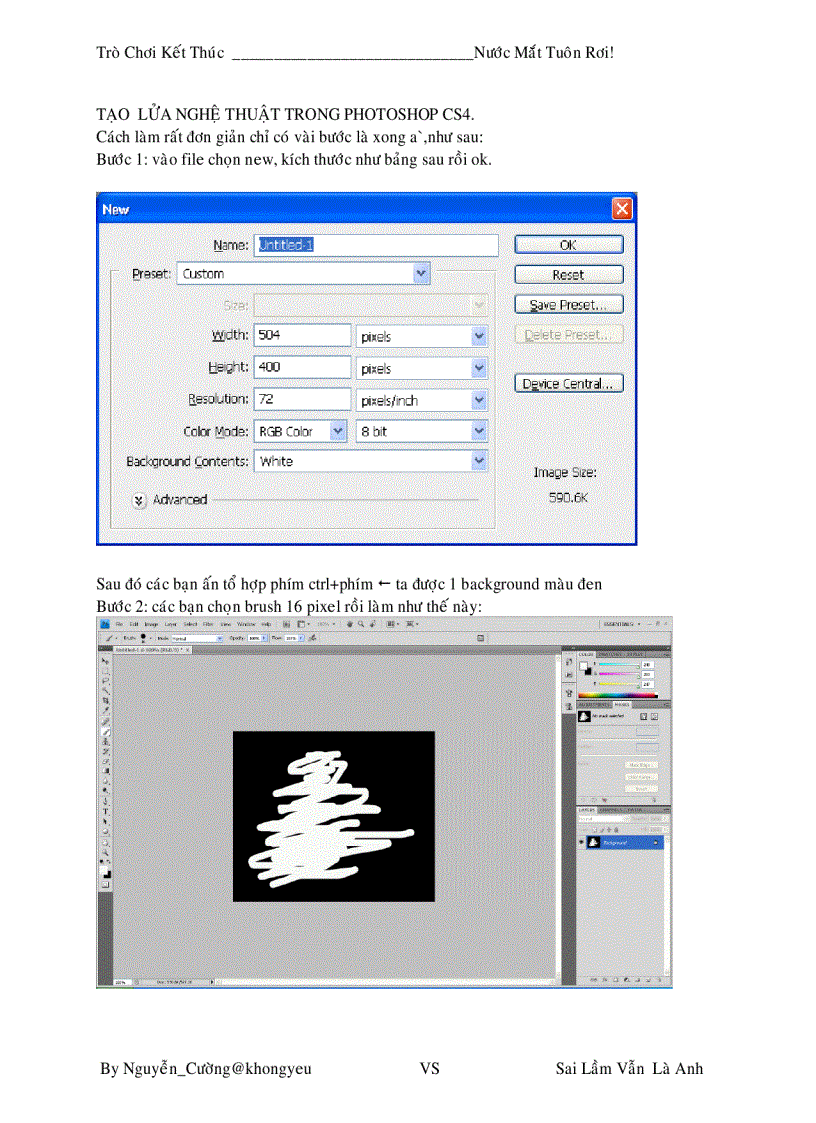Open the Preset dropdown in the New dialog

(x=420, y=273)
